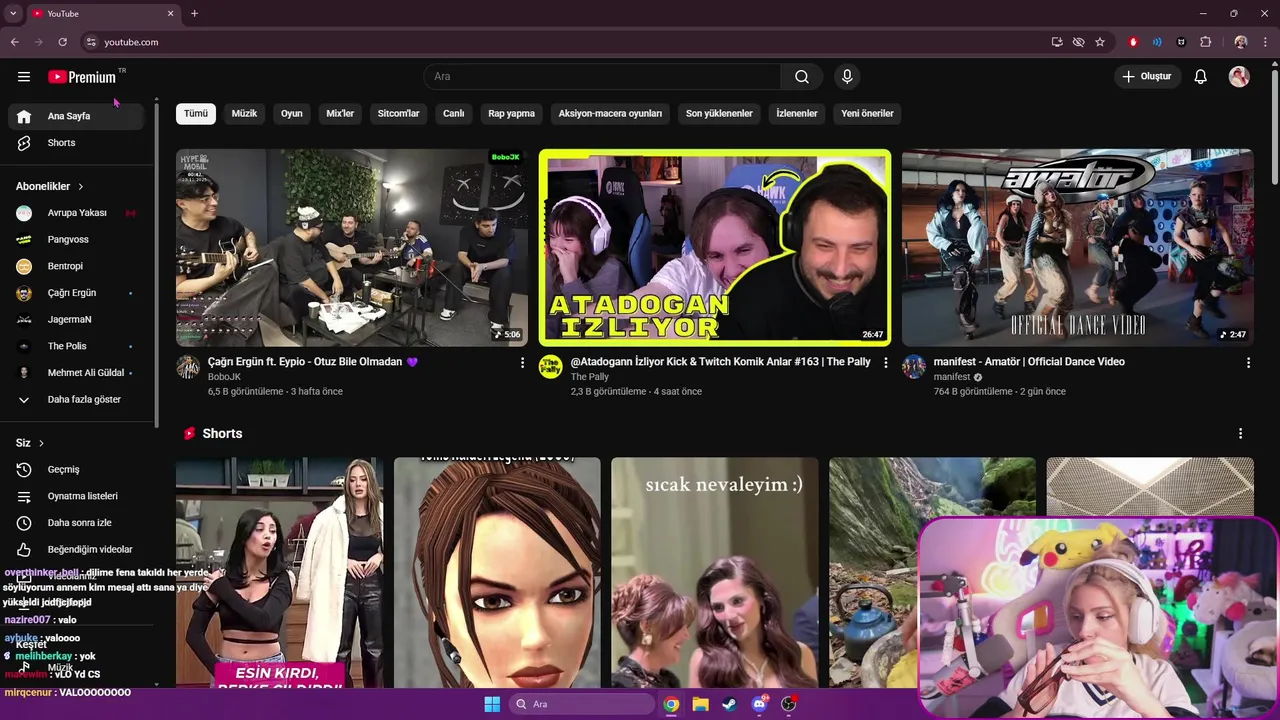
Task: Open options menu for manifest Amatör video
Action: (1248, 363)
